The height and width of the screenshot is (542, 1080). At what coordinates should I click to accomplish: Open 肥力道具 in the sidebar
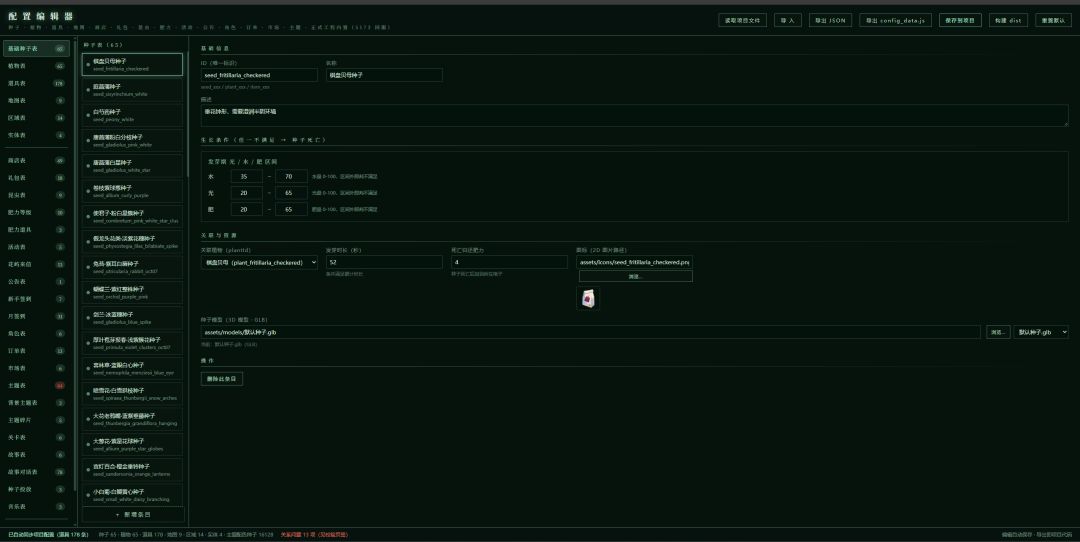click(x=36, y=229)
